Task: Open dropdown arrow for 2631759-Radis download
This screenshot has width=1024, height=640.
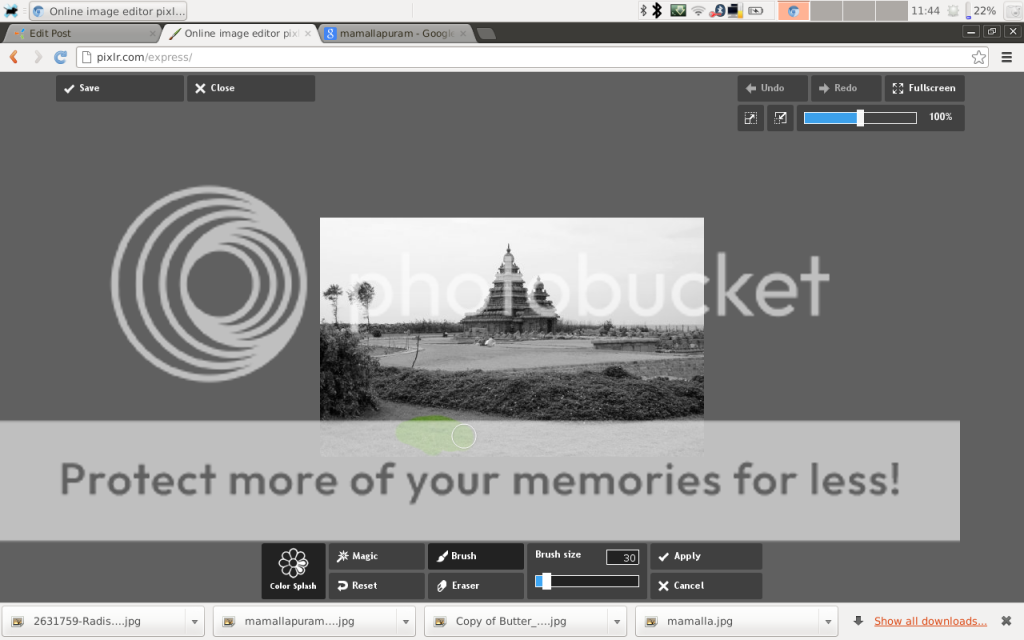Action: click(194, 621)
